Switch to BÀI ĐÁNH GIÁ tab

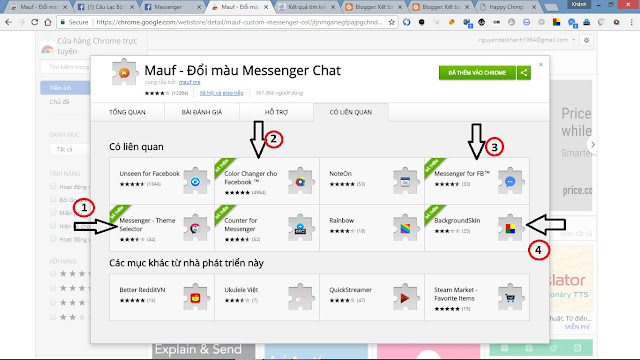[x=202, y=112]
